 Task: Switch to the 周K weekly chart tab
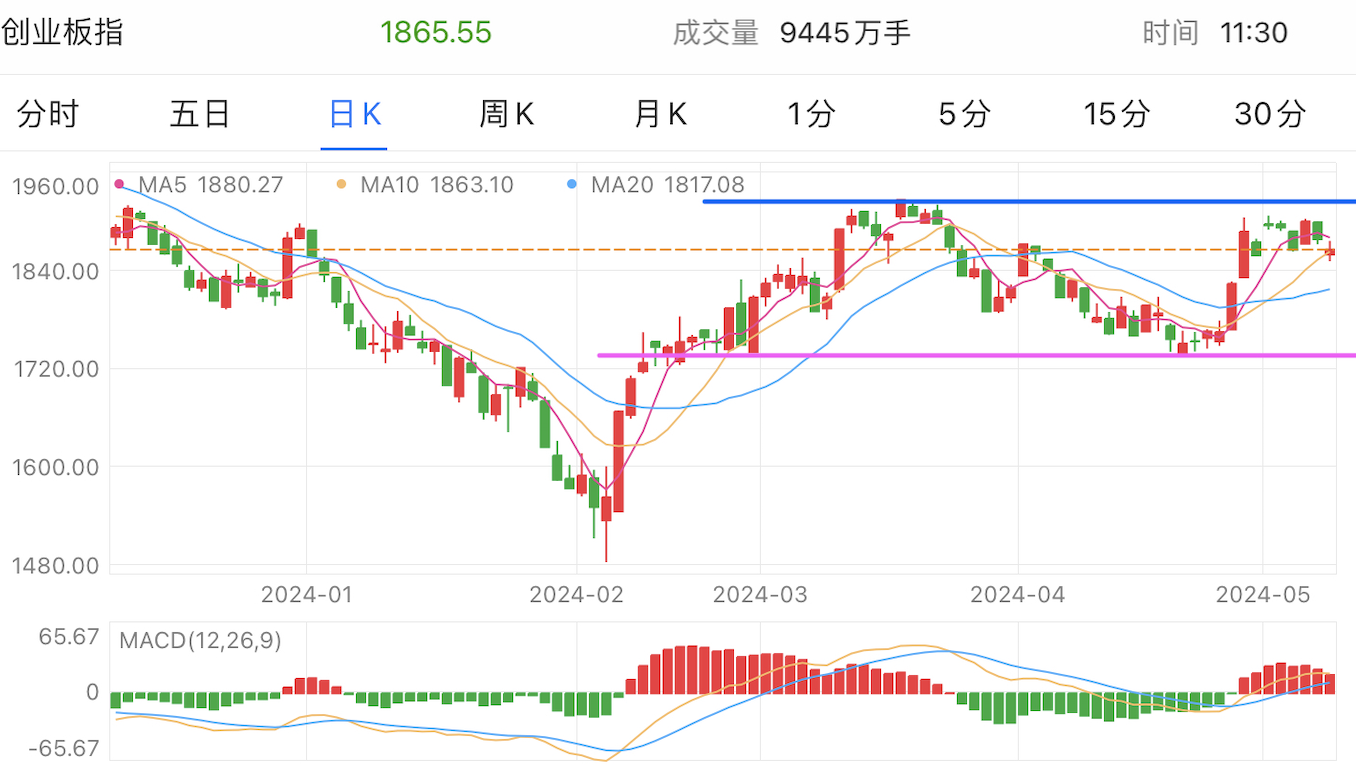(506, 114)
